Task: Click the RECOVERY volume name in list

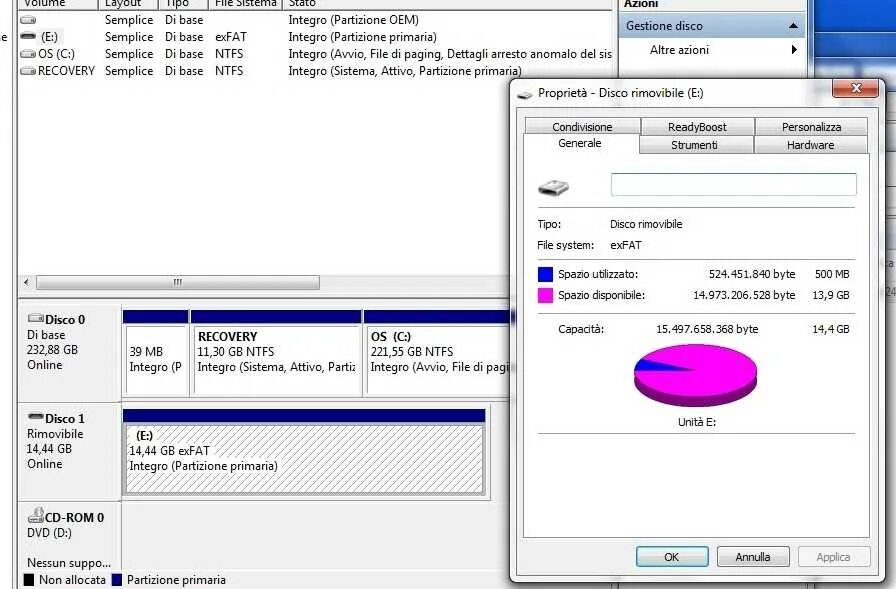Action: pyautogui.click(x=66, y=71)
